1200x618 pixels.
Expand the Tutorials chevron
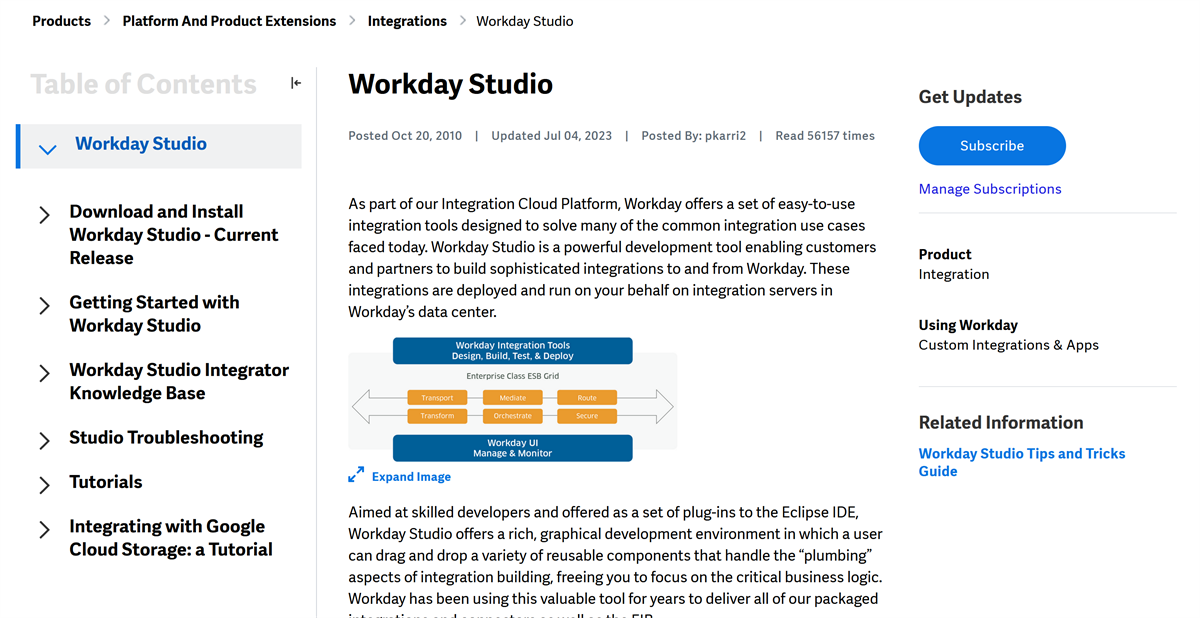(x=44, y=485)
